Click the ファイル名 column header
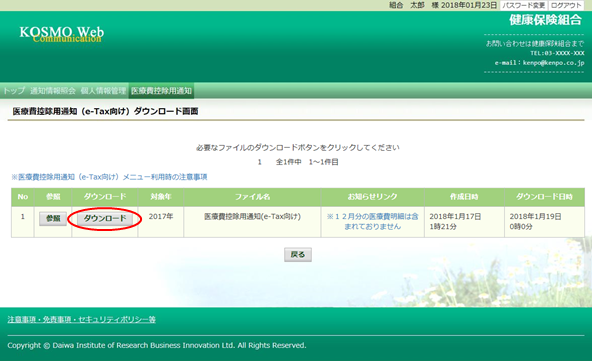The width and height of the screenshot is (592, 361). (252, 197)
